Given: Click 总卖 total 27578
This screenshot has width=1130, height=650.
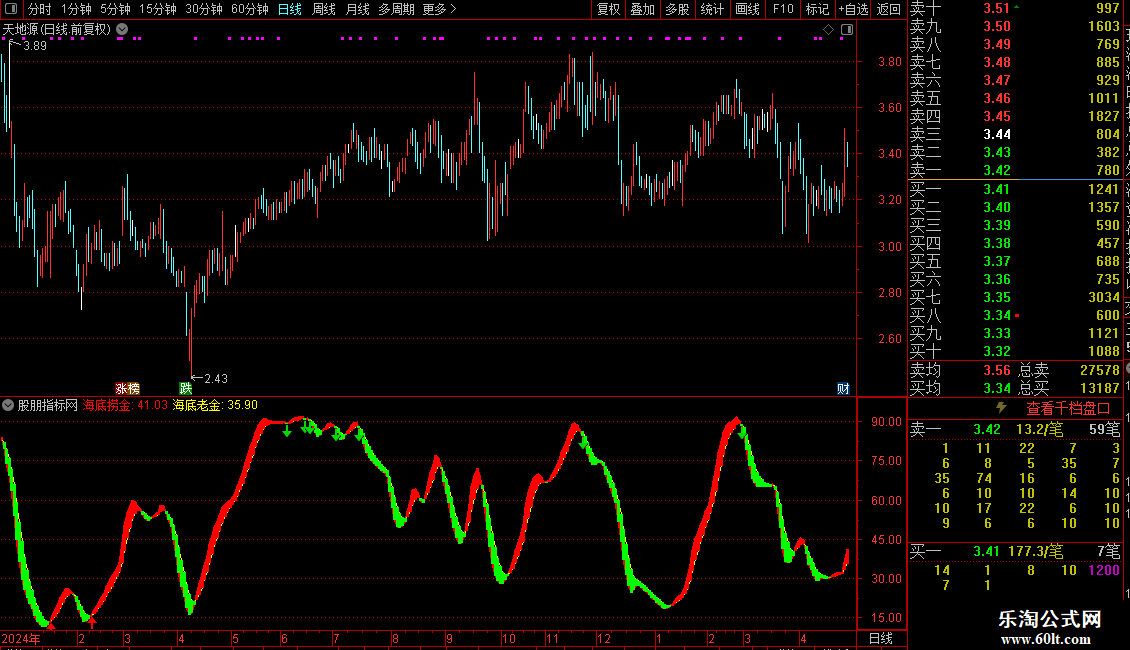Looking at the screenshot, I should coord(1100,370).
